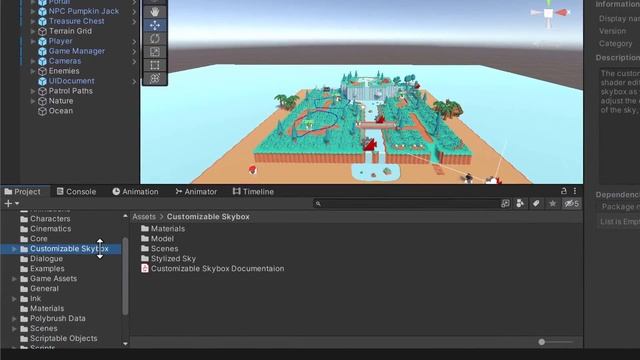The height and width of the screenshot is (360, 640).
Task: Click the NPC Pumpkin Jack prefab cube icon
Action: 42,11
